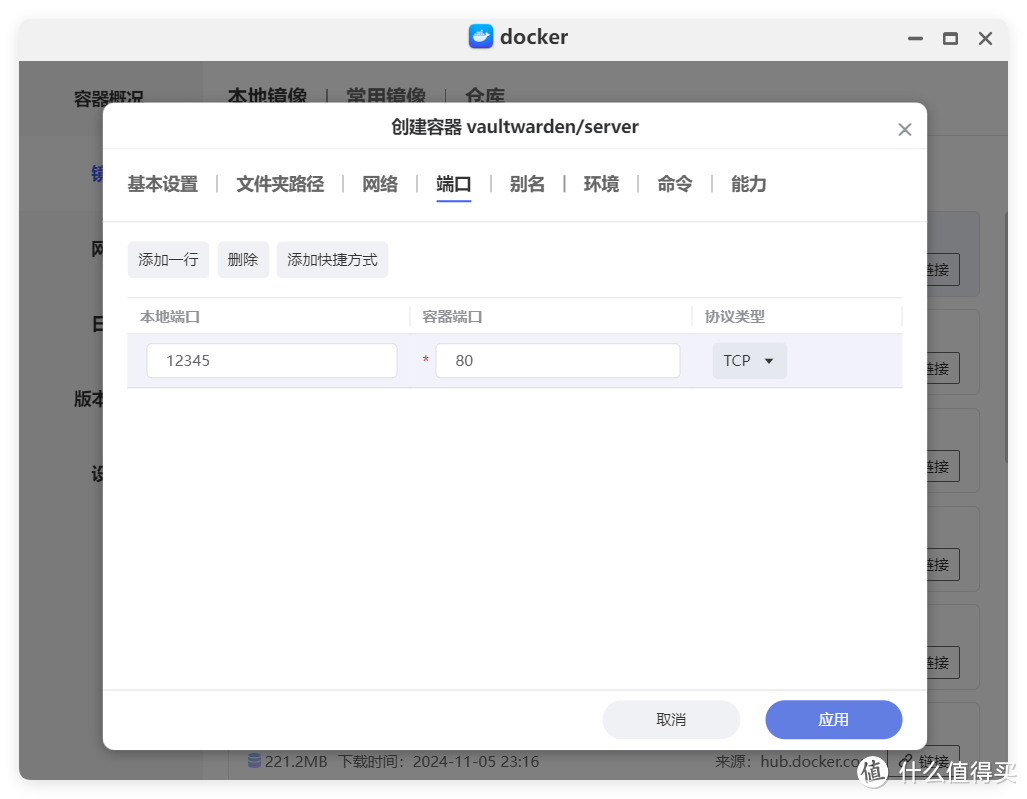Open the 别名 tab

pos(527,184)
